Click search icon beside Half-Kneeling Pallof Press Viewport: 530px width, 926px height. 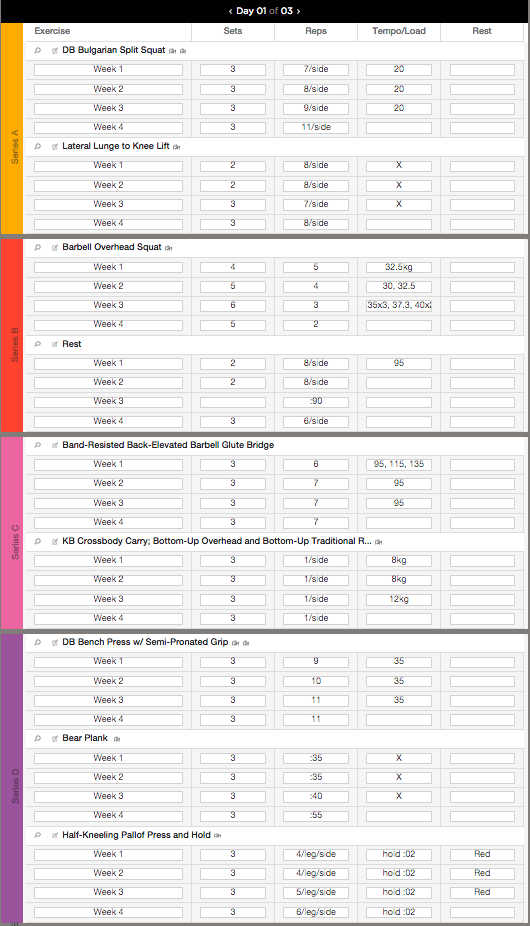click(38, 836)
